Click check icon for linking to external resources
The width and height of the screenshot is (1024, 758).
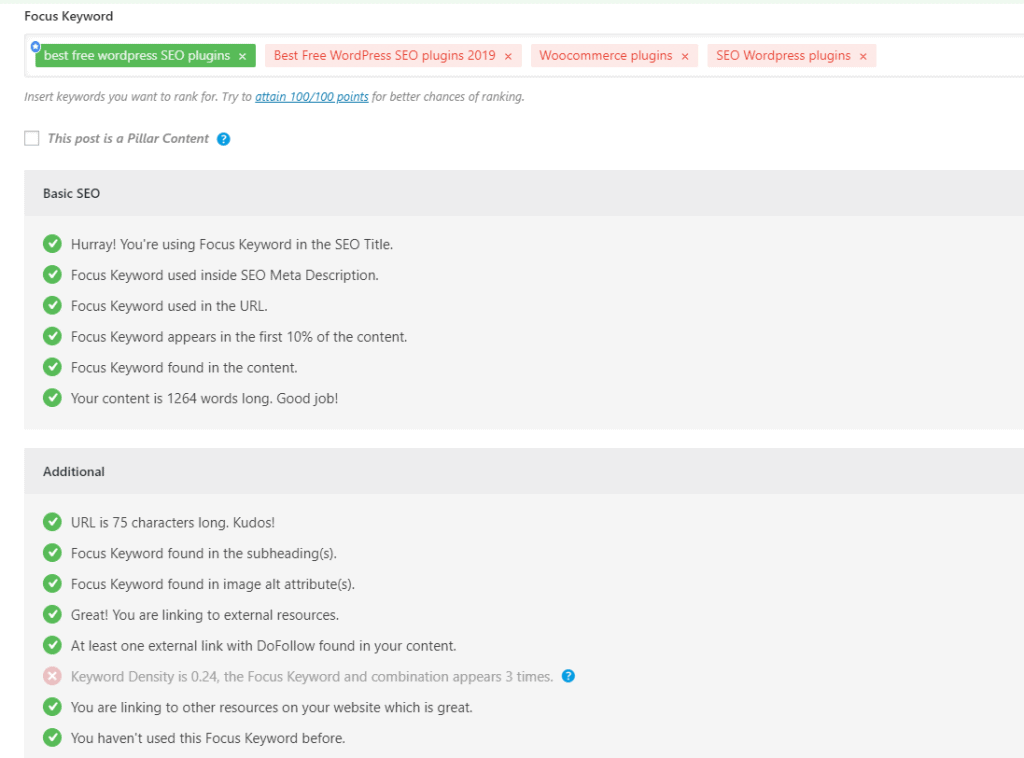(52, 614)
